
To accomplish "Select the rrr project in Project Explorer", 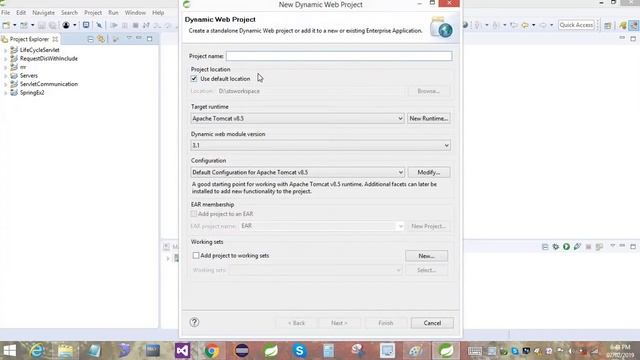I will [x=23, y=67].
